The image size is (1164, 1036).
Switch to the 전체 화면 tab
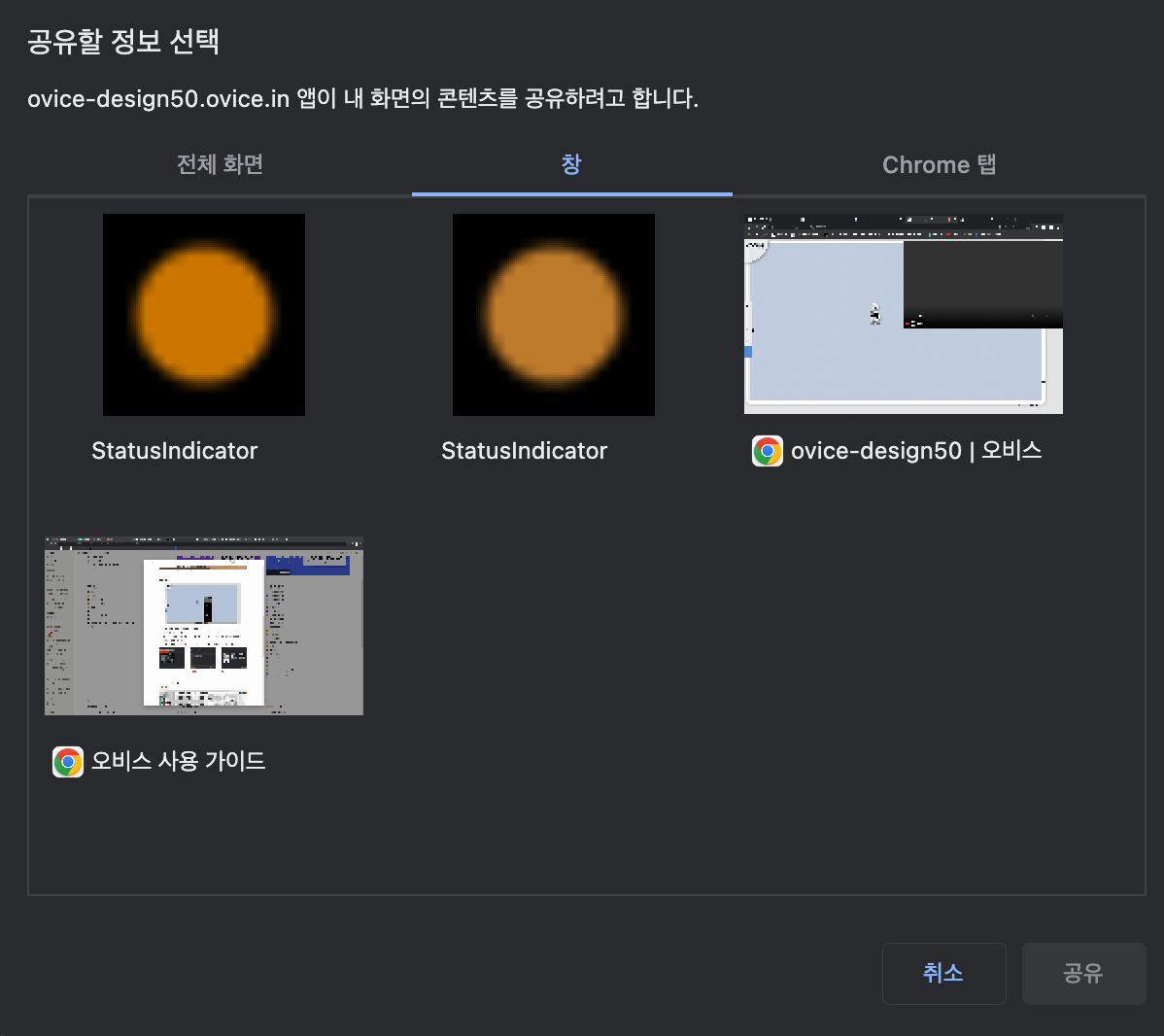(x=220, y=164)
